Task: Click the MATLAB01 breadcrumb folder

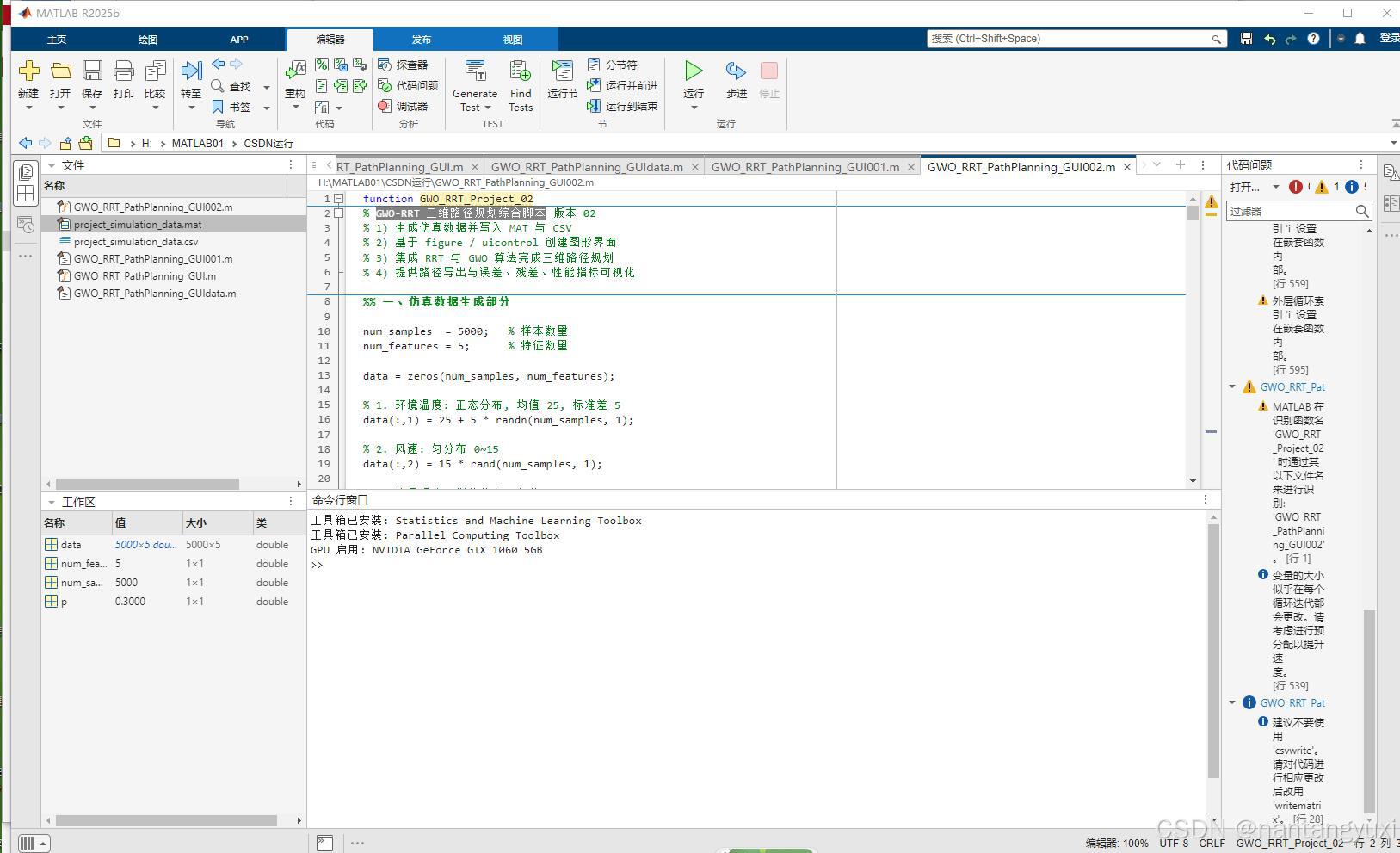Action: tap(197, 144)
